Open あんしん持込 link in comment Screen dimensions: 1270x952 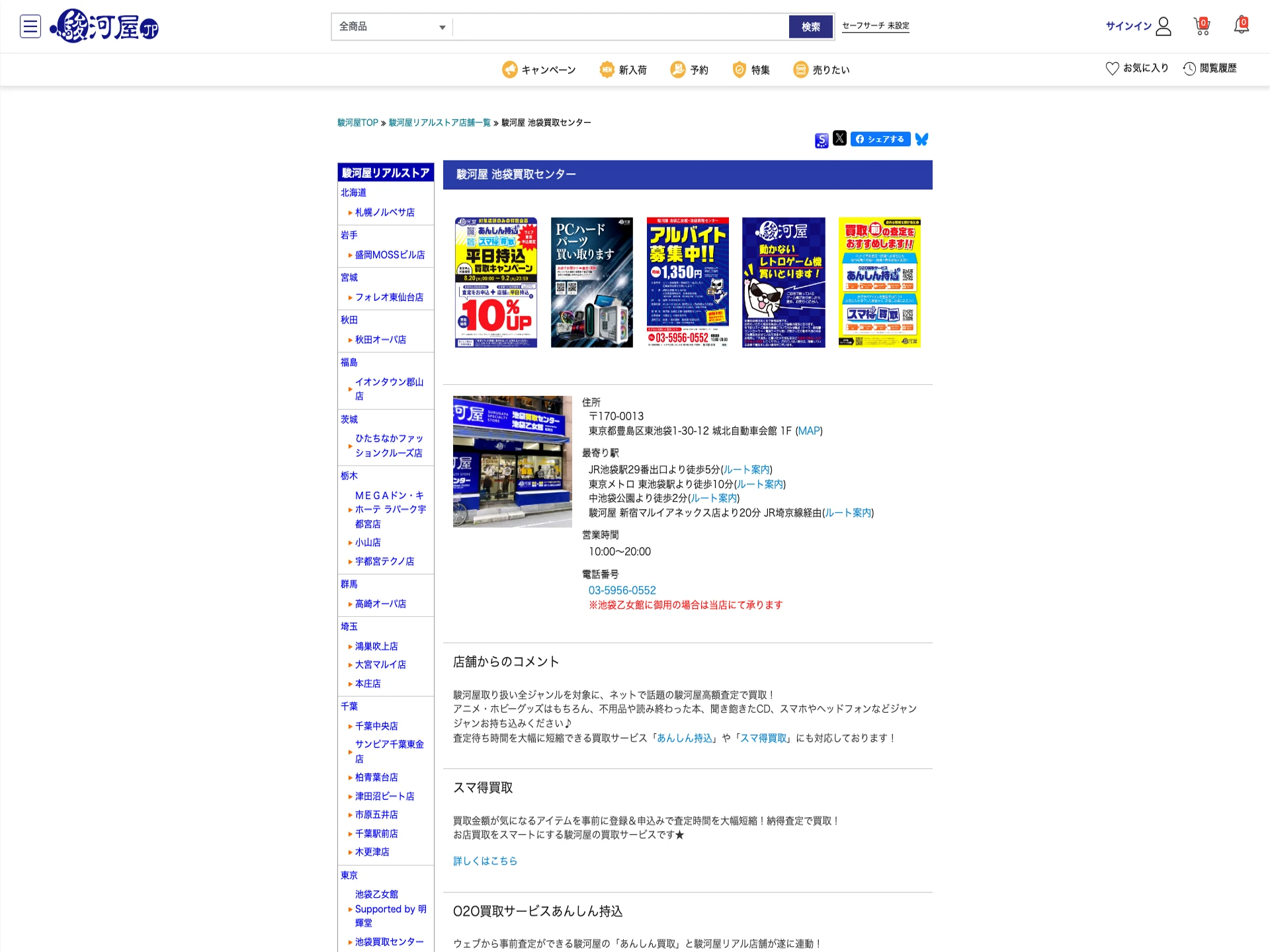[x=685, y=738]
